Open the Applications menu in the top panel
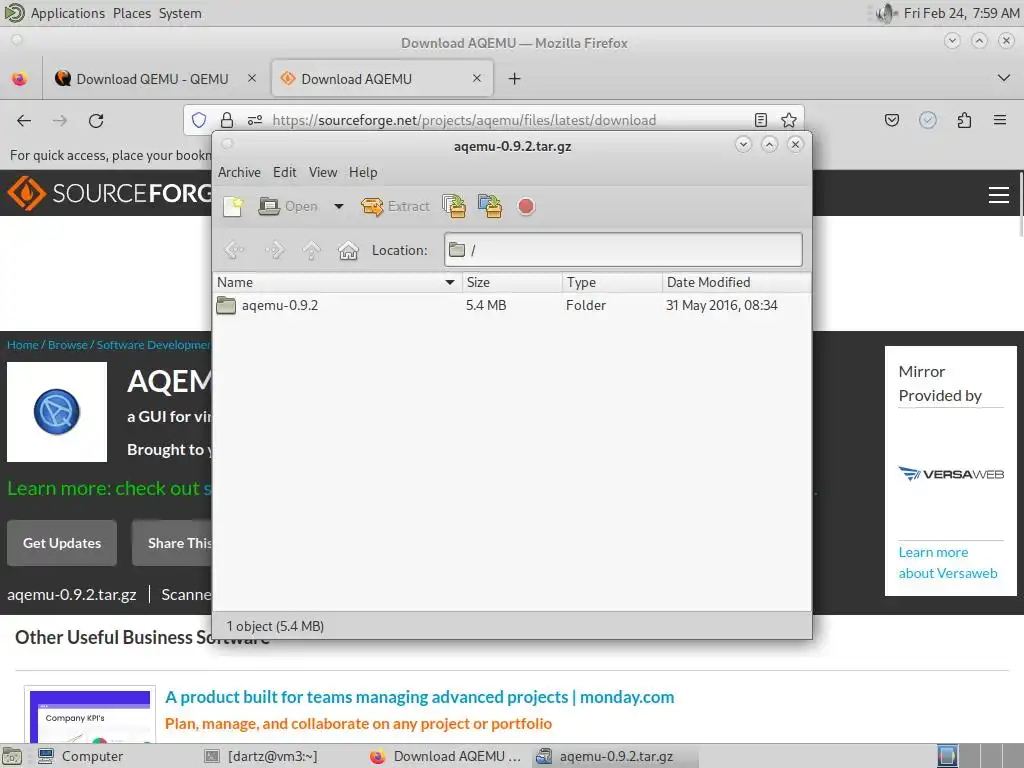The image size is (1024, 768). [x=67, y=13]
